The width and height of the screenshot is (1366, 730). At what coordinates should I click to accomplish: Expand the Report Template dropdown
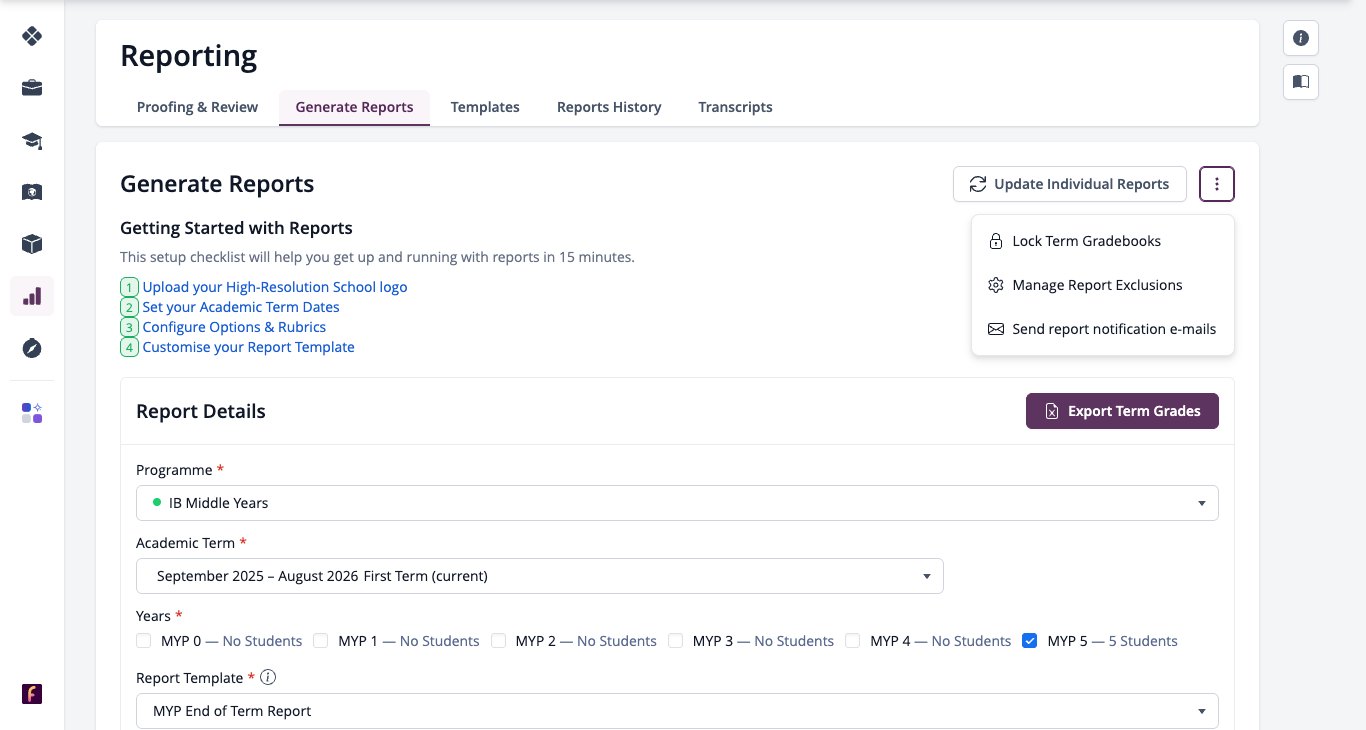pos(677,711)
